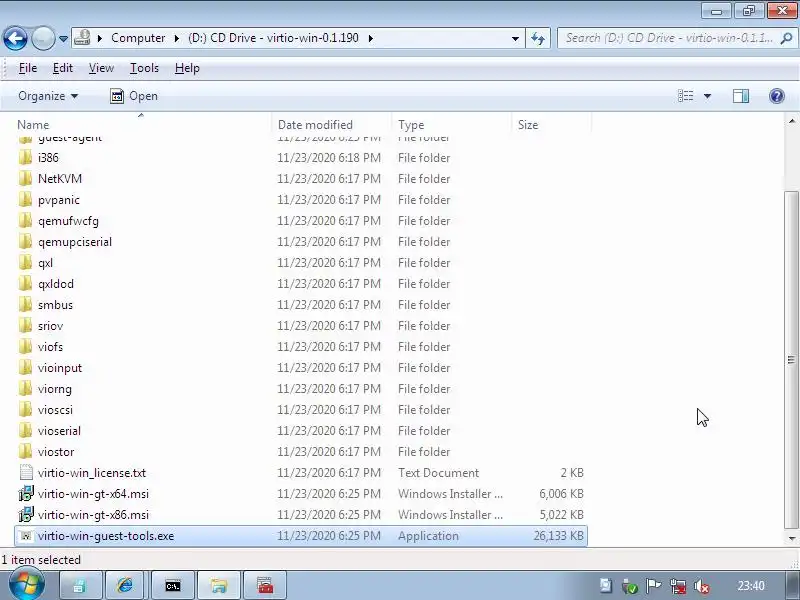Open Internet Explorer from the taskbar

tap(124, 585)
